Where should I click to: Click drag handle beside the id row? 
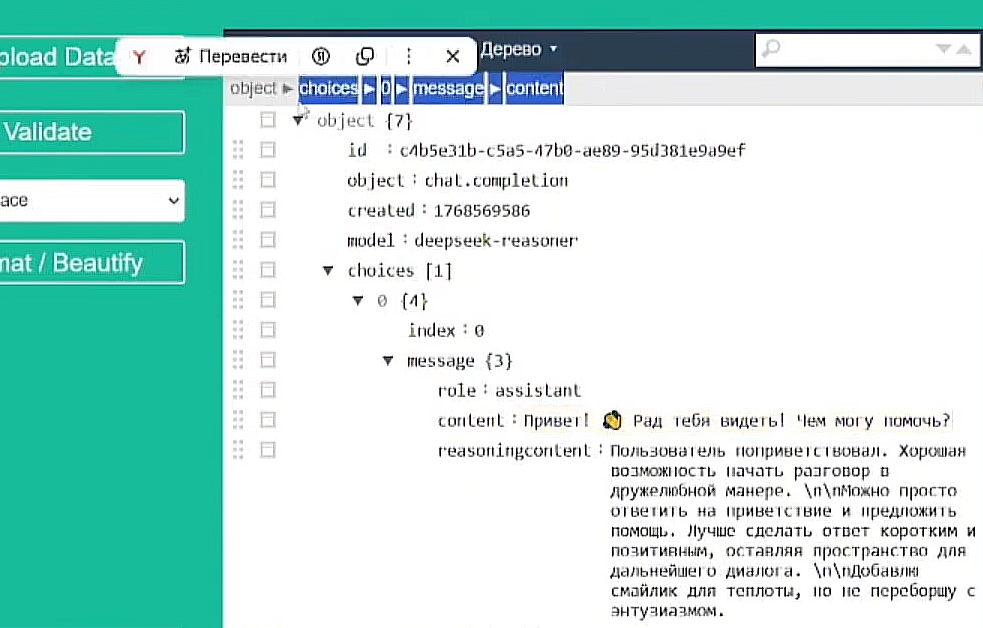238,150
